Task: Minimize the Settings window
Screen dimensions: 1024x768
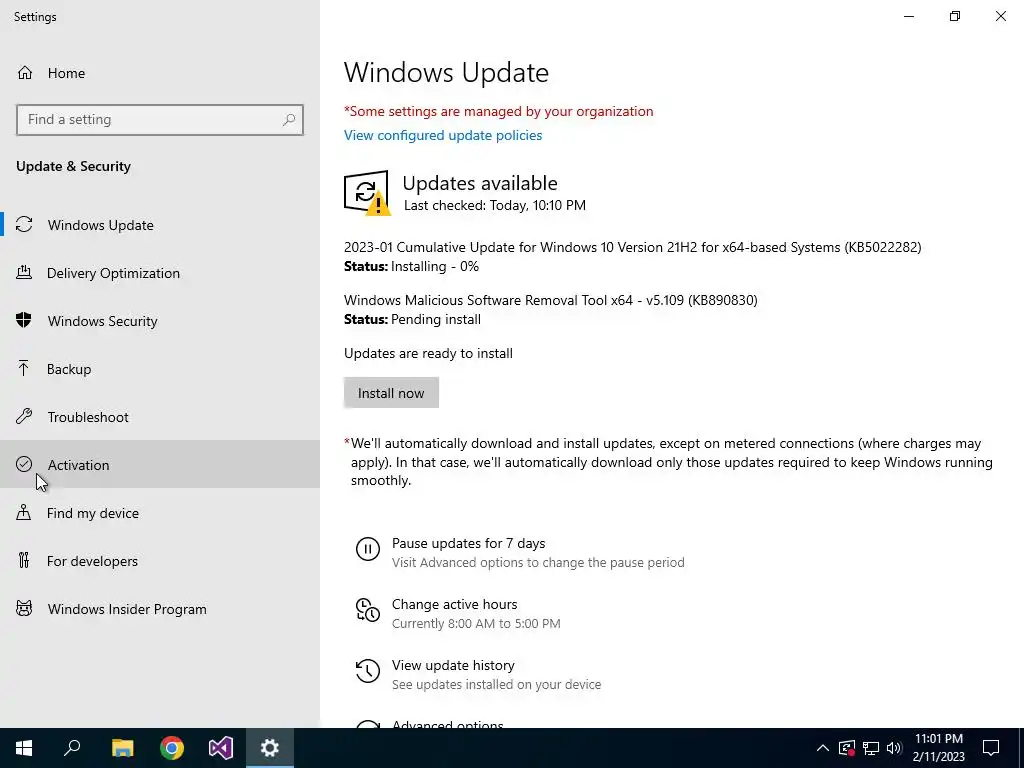Action: tap(909, 16)
